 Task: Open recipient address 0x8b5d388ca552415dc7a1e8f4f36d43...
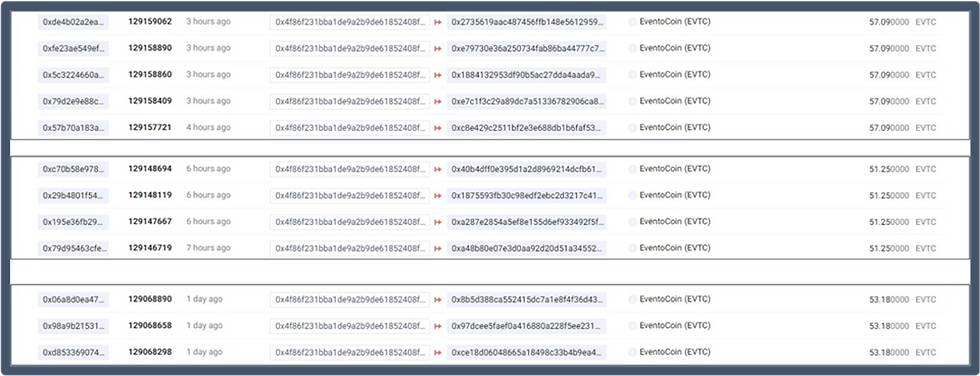[x=527, y=300]
